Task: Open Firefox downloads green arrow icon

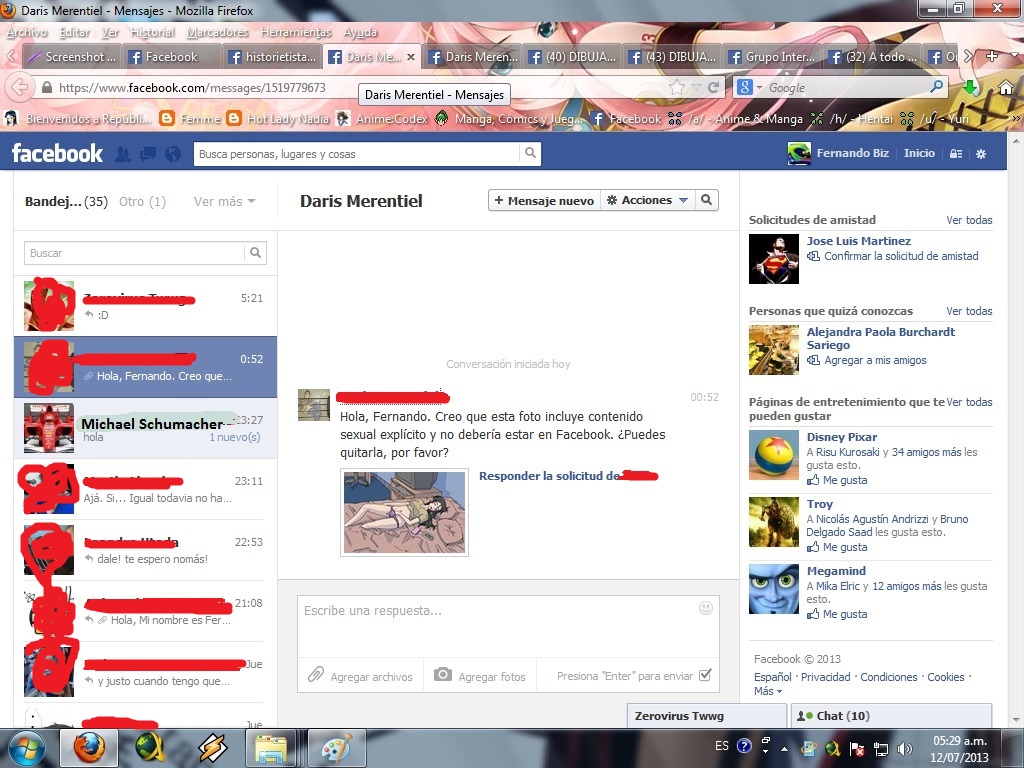Action: (970, 87)
